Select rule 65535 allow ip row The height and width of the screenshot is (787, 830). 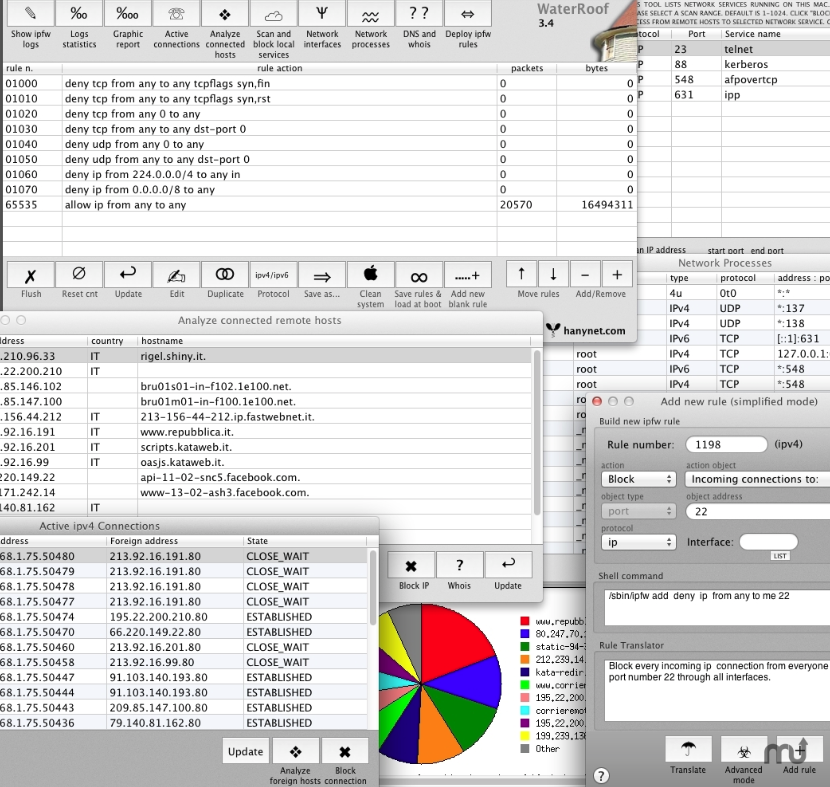[319, 205]
